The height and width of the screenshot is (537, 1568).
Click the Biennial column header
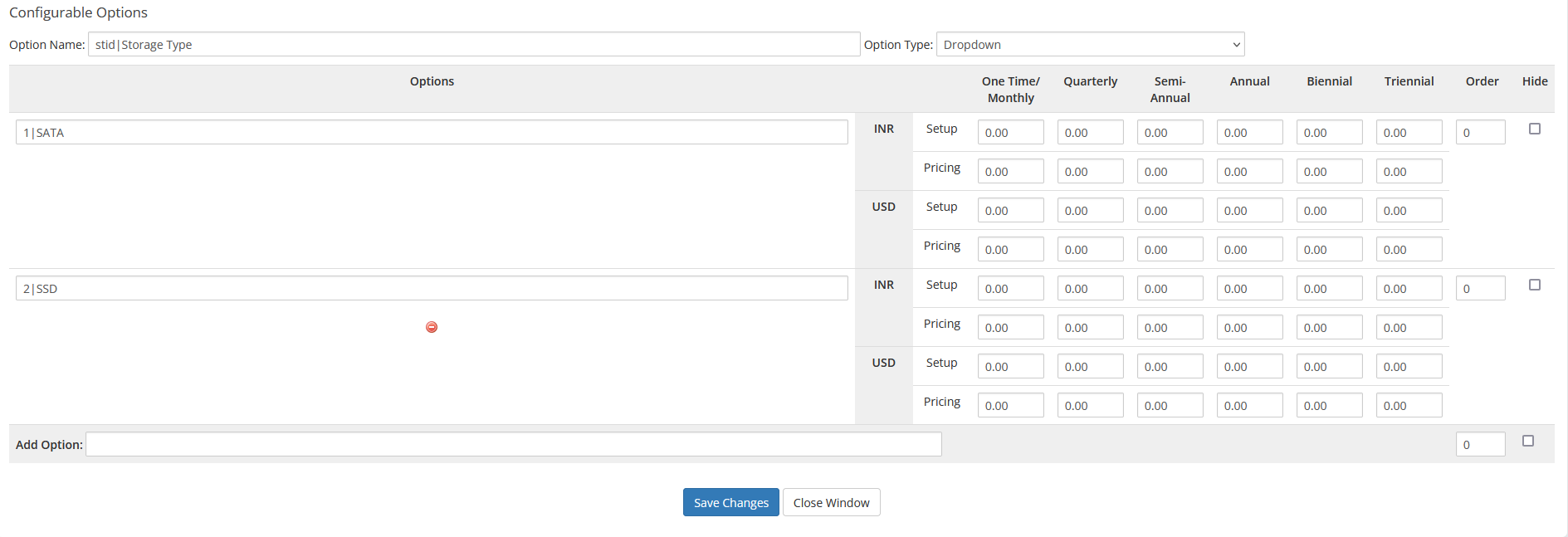pyautogui.click(x=1329, y=81)
